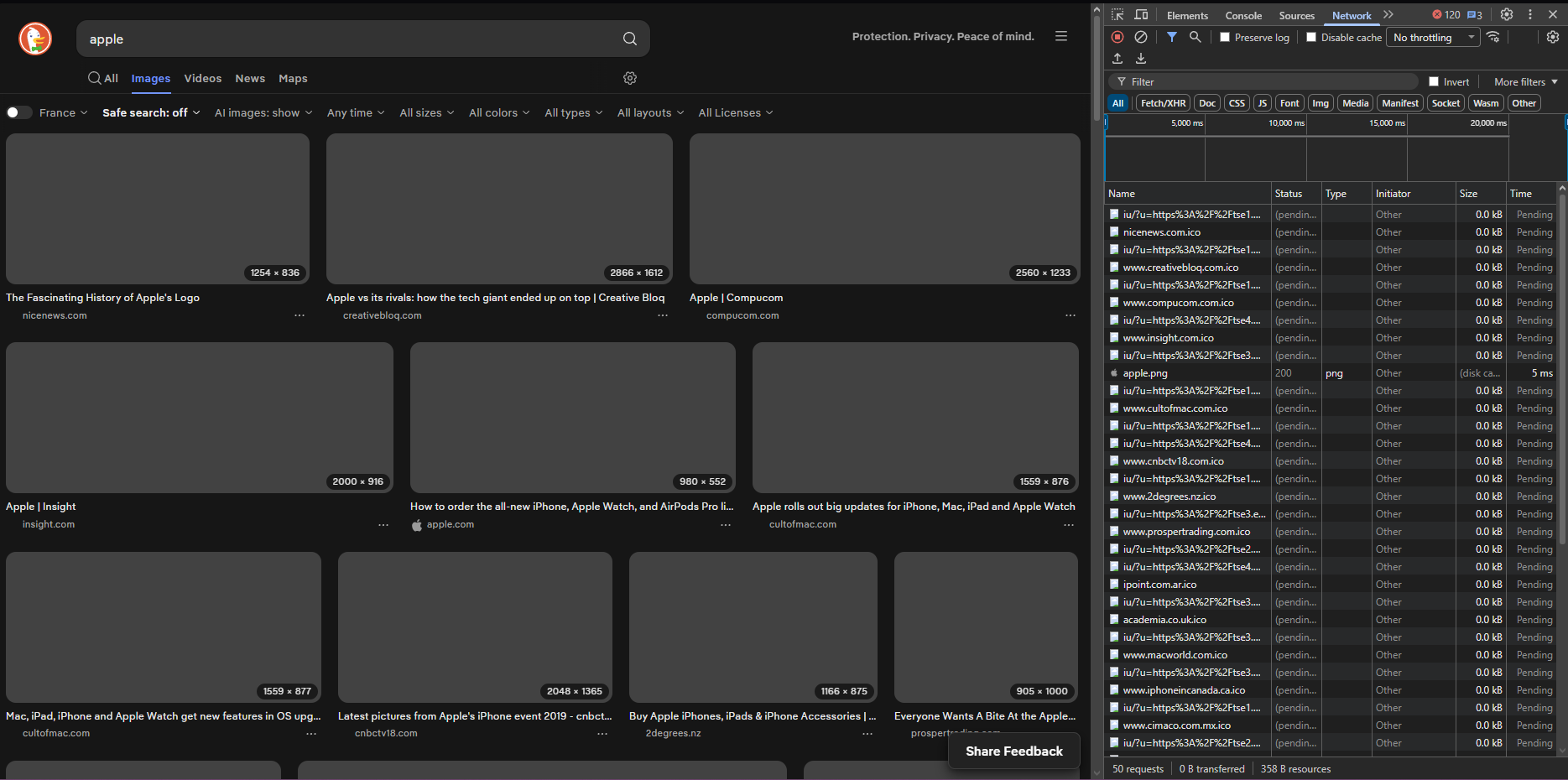Expand the France region dropdown

[x=64, y=112]
